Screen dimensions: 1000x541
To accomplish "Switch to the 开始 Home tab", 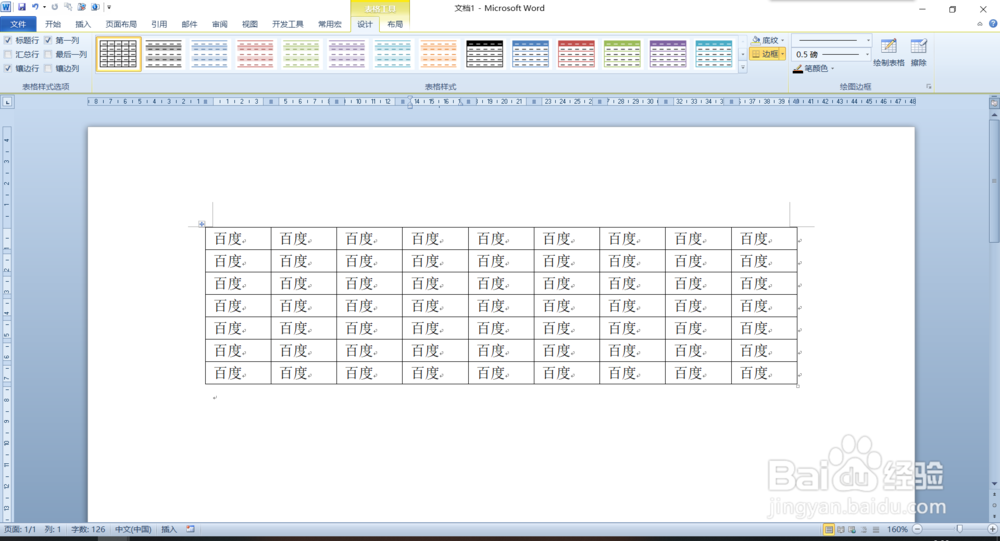I will point(53,24).
